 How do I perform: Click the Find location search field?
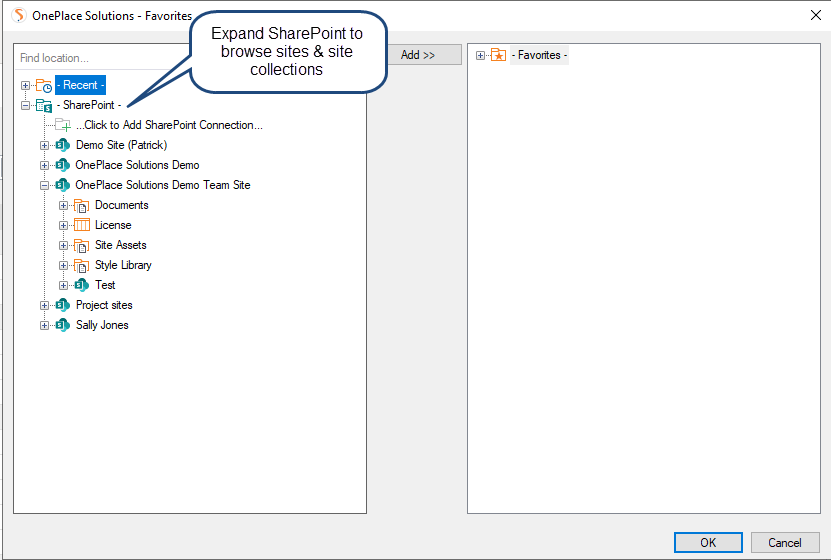100,58
